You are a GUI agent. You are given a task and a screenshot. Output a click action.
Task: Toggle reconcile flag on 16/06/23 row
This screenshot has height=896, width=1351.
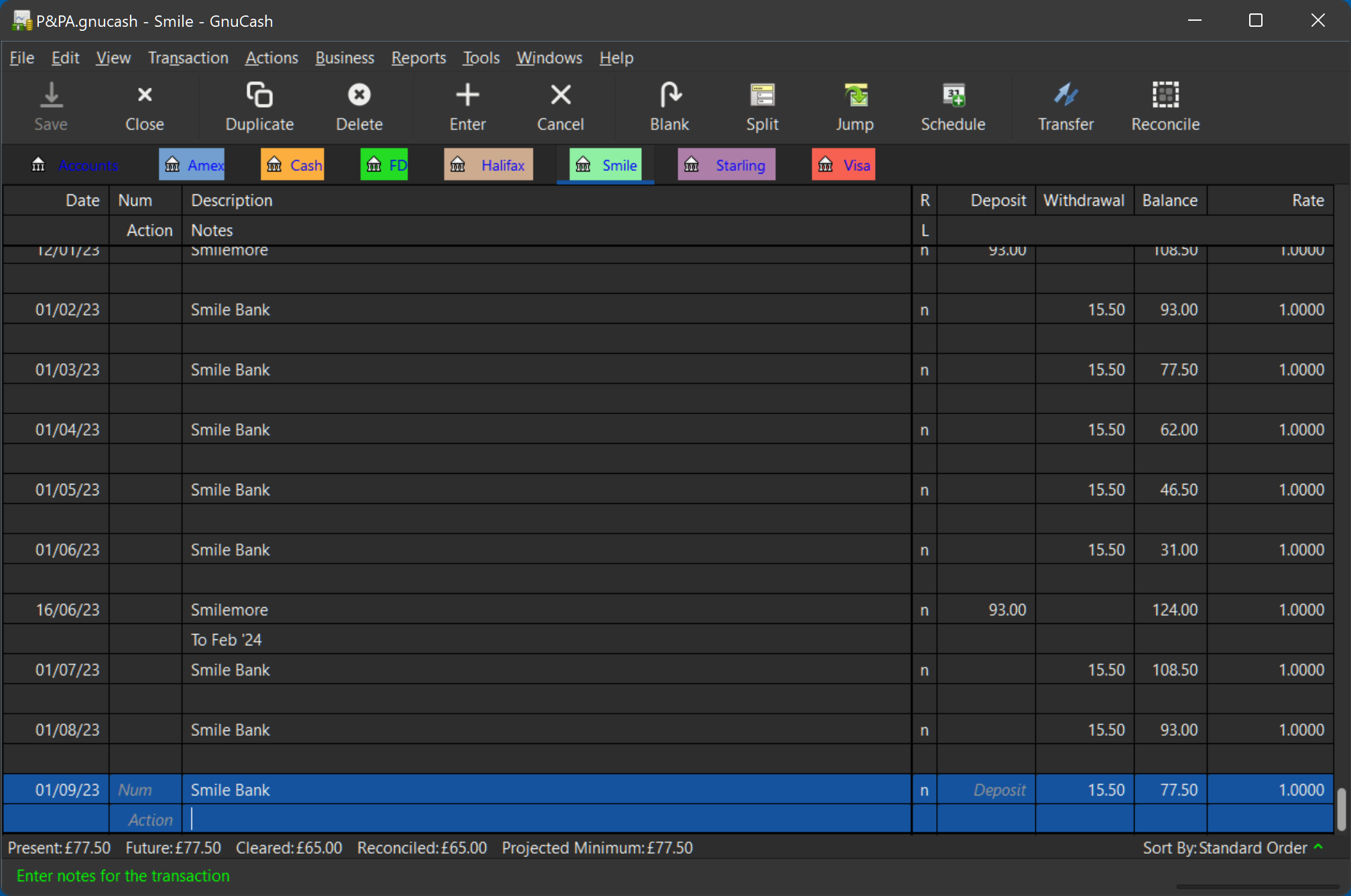(x=924, y=610)
